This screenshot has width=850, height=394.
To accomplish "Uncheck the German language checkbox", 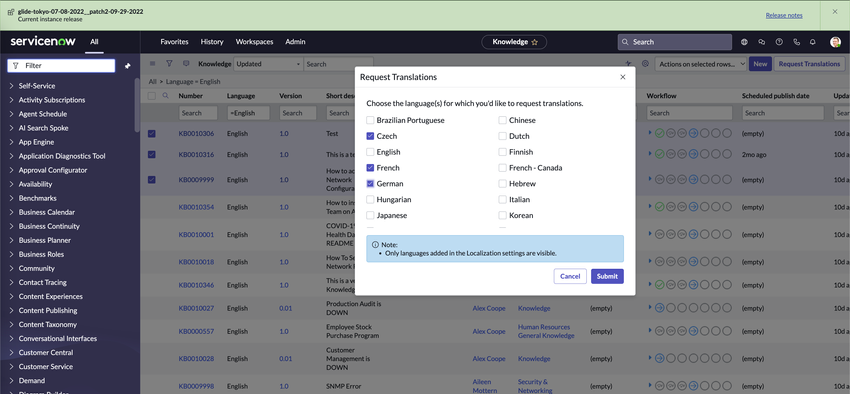I will pos(370,184).
